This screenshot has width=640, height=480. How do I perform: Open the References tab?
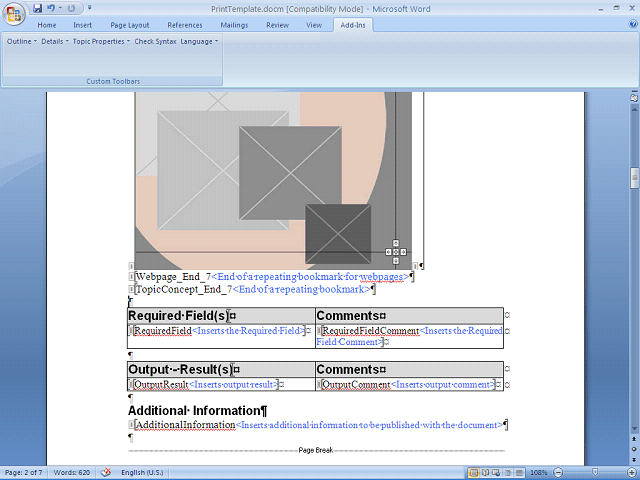(184, 25)
